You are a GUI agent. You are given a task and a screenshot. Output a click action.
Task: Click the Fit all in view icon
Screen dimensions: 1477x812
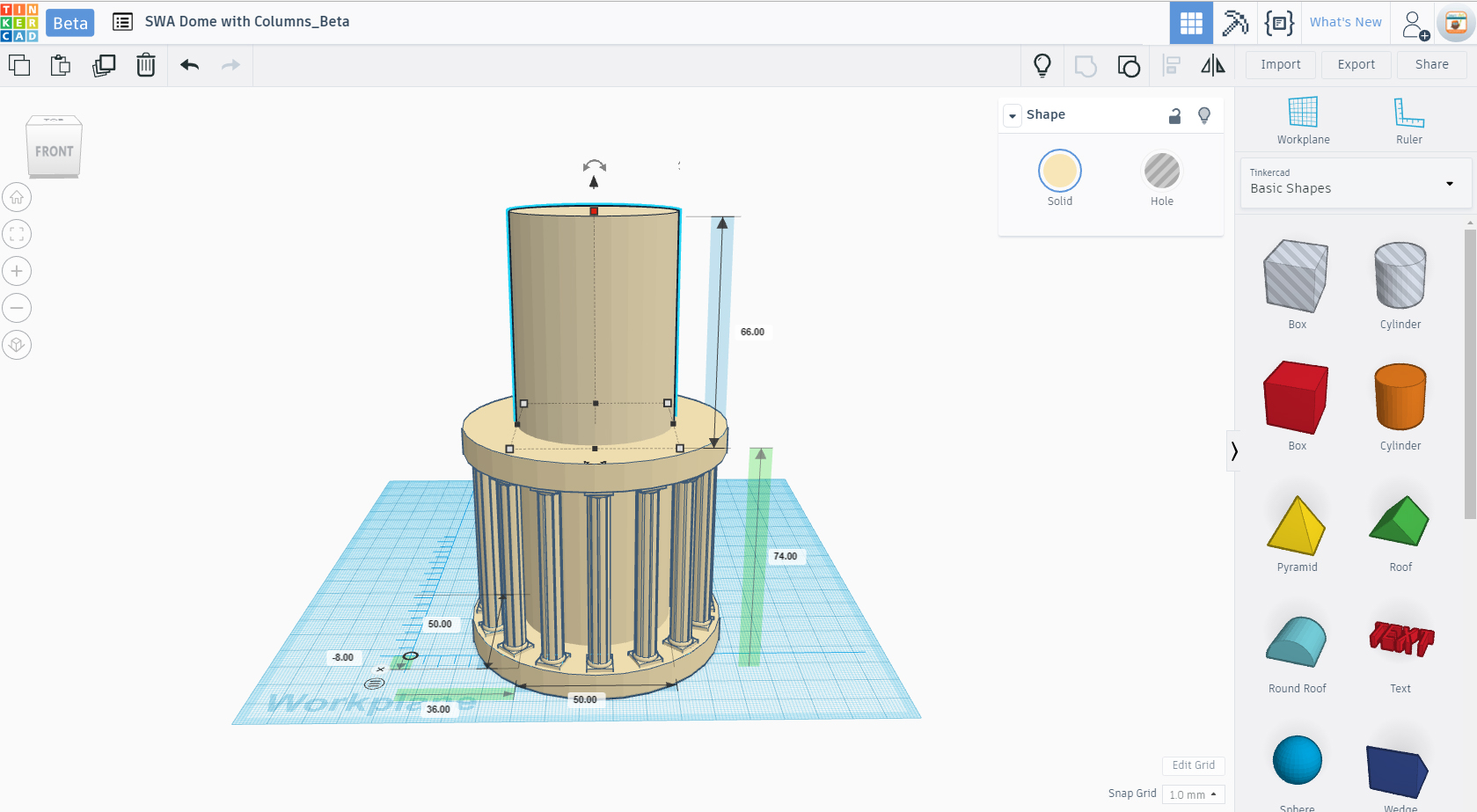coord(17,234)
